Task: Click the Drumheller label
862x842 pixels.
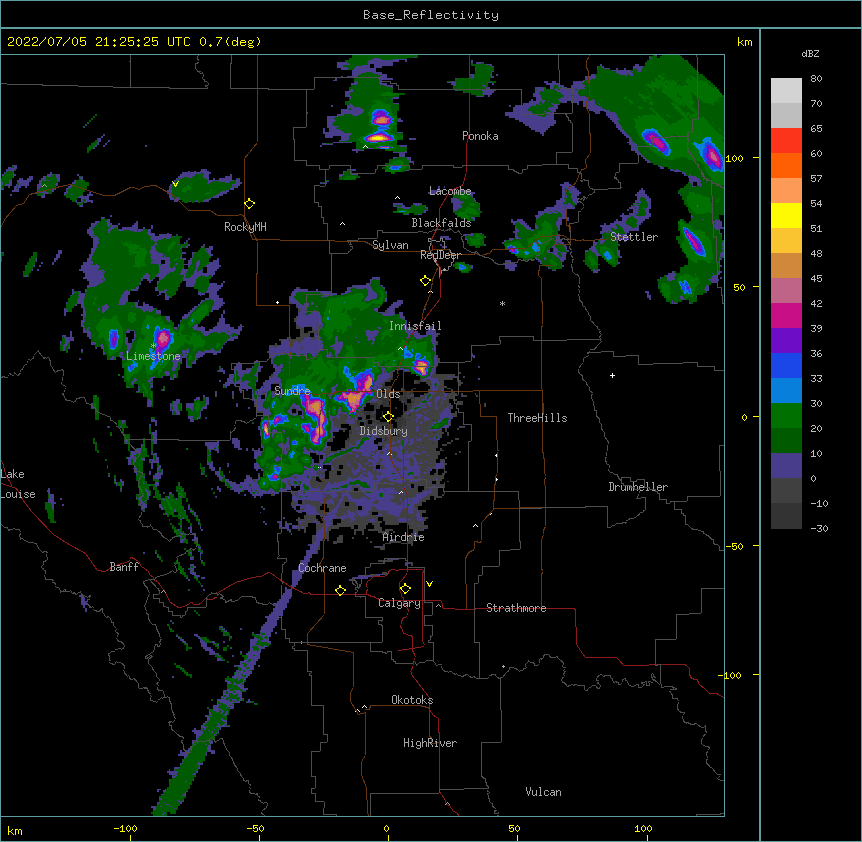Action: click(638, 487)
